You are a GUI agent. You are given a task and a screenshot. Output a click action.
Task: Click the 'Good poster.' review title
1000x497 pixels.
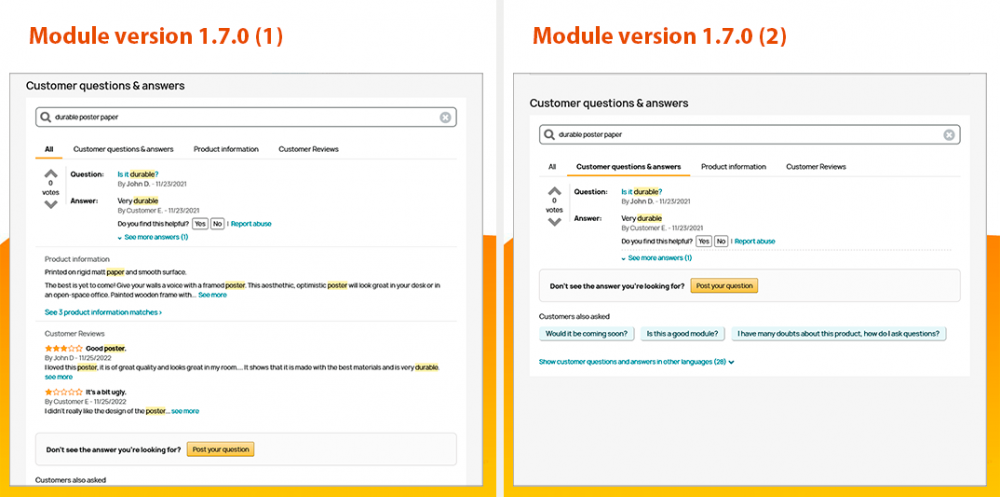[106, 348]
